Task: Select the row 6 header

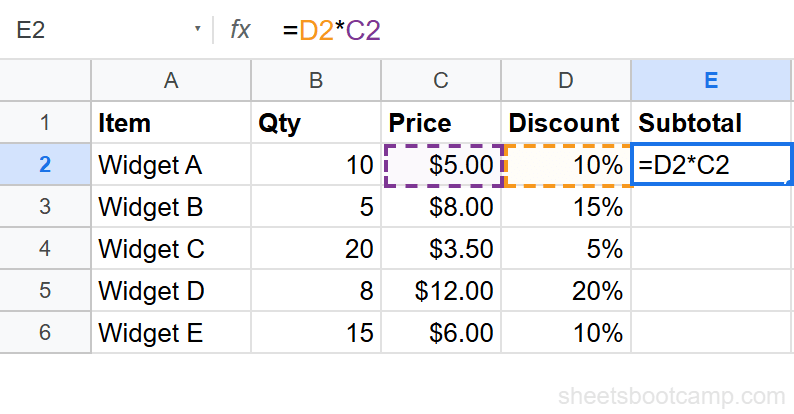Action: pyautogui.click(x=45, y=333)
